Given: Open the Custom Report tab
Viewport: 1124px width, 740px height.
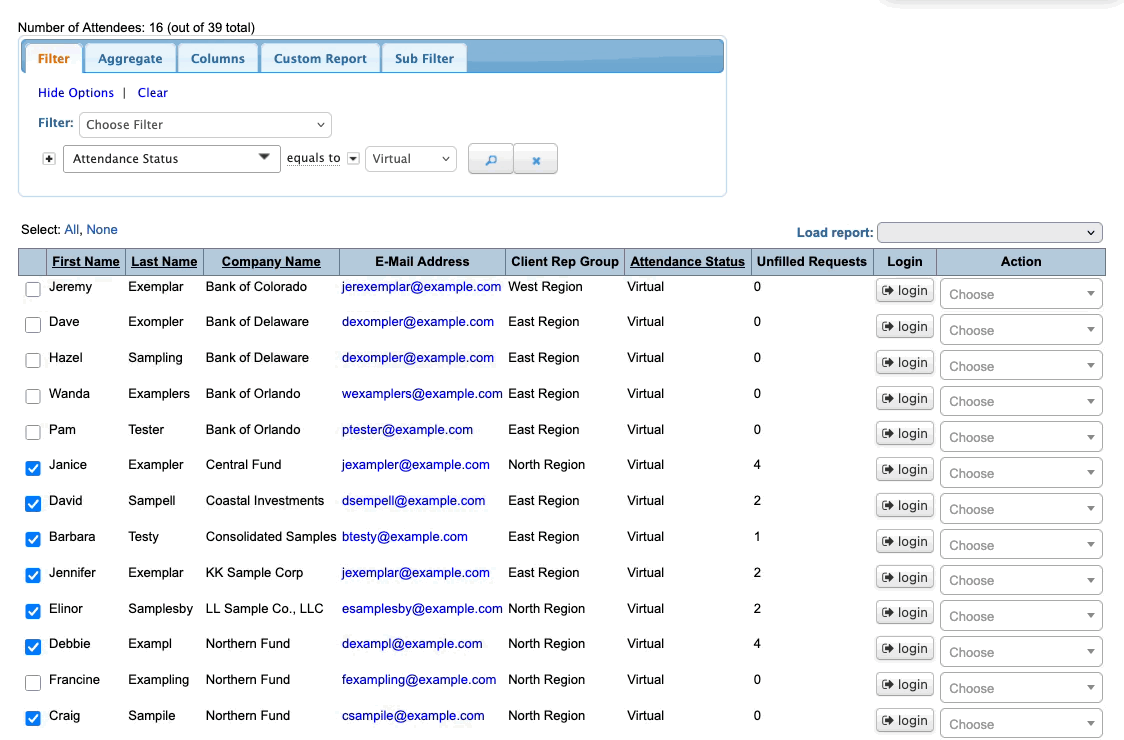Looking at the screenshot, I should (x=320, y=59).
